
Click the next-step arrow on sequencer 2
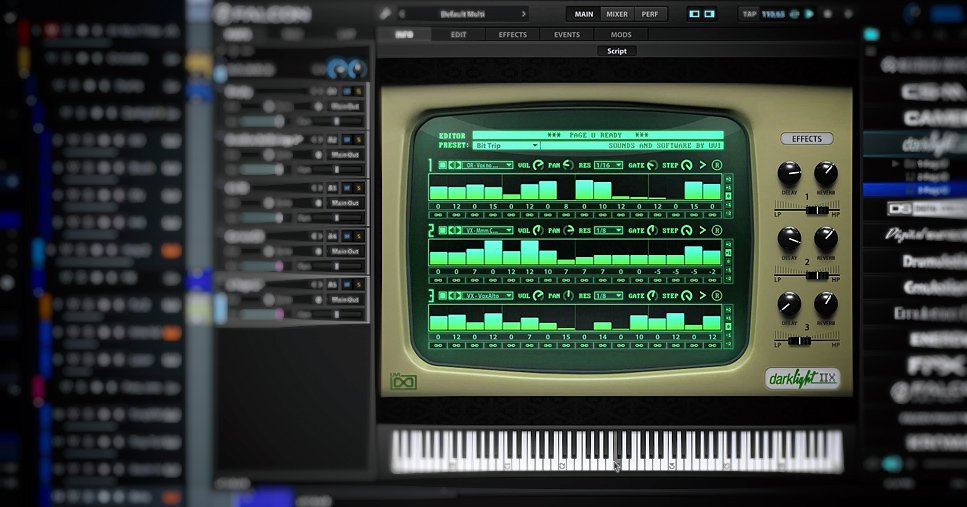coord(702,230)
